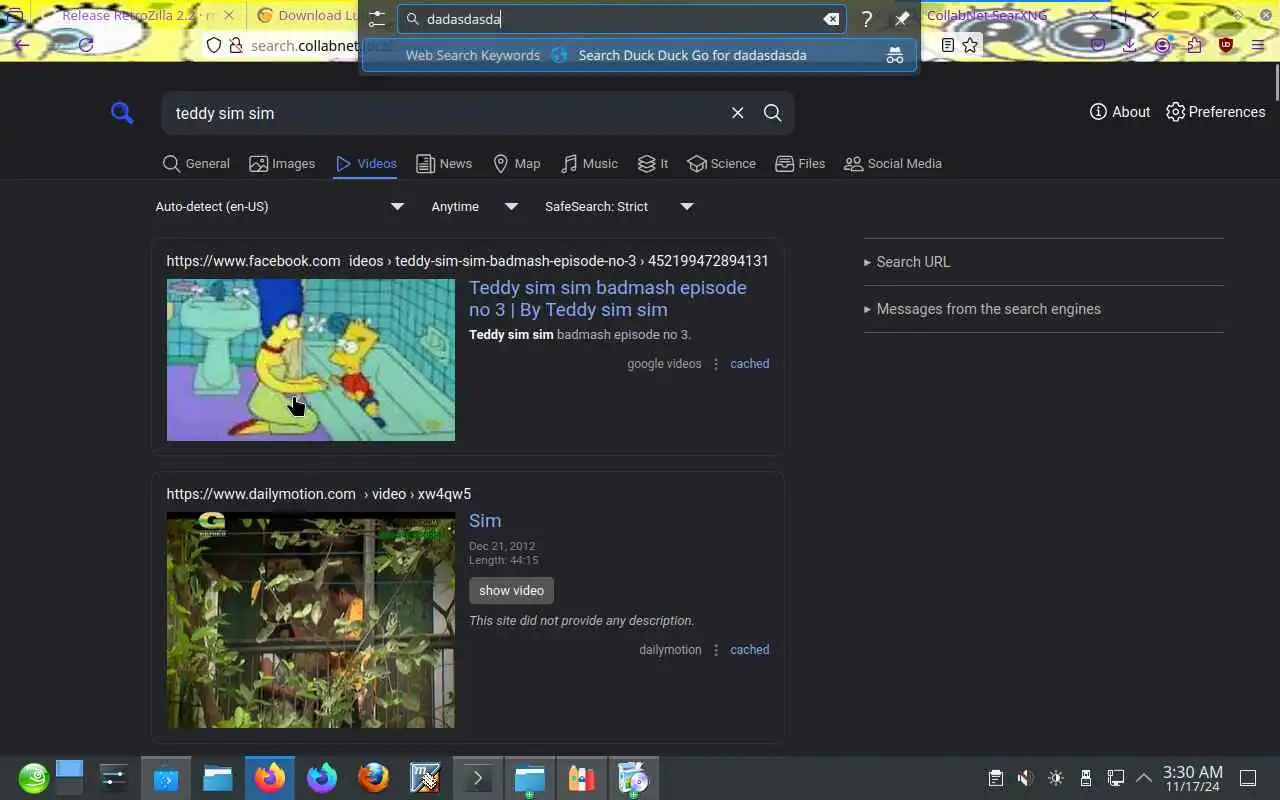Open search Preferences
This screenshot has height=800, width=1280.
pos(1216,112)
